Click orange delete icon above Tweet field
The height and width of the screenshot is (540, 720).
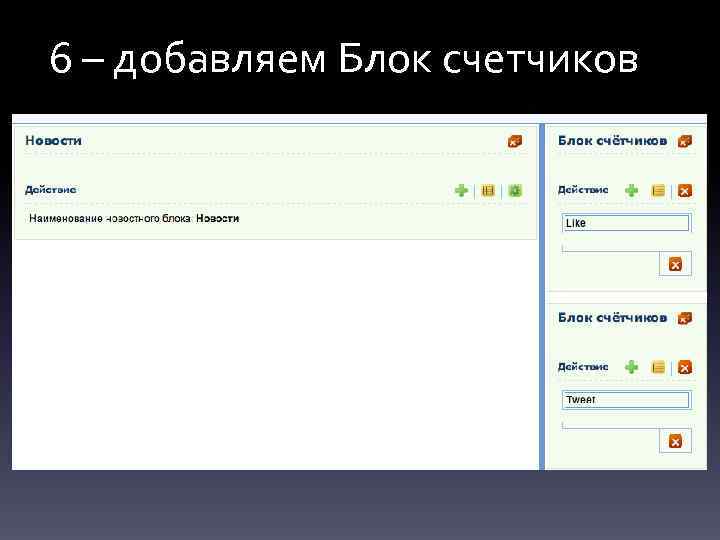[685, 367]
